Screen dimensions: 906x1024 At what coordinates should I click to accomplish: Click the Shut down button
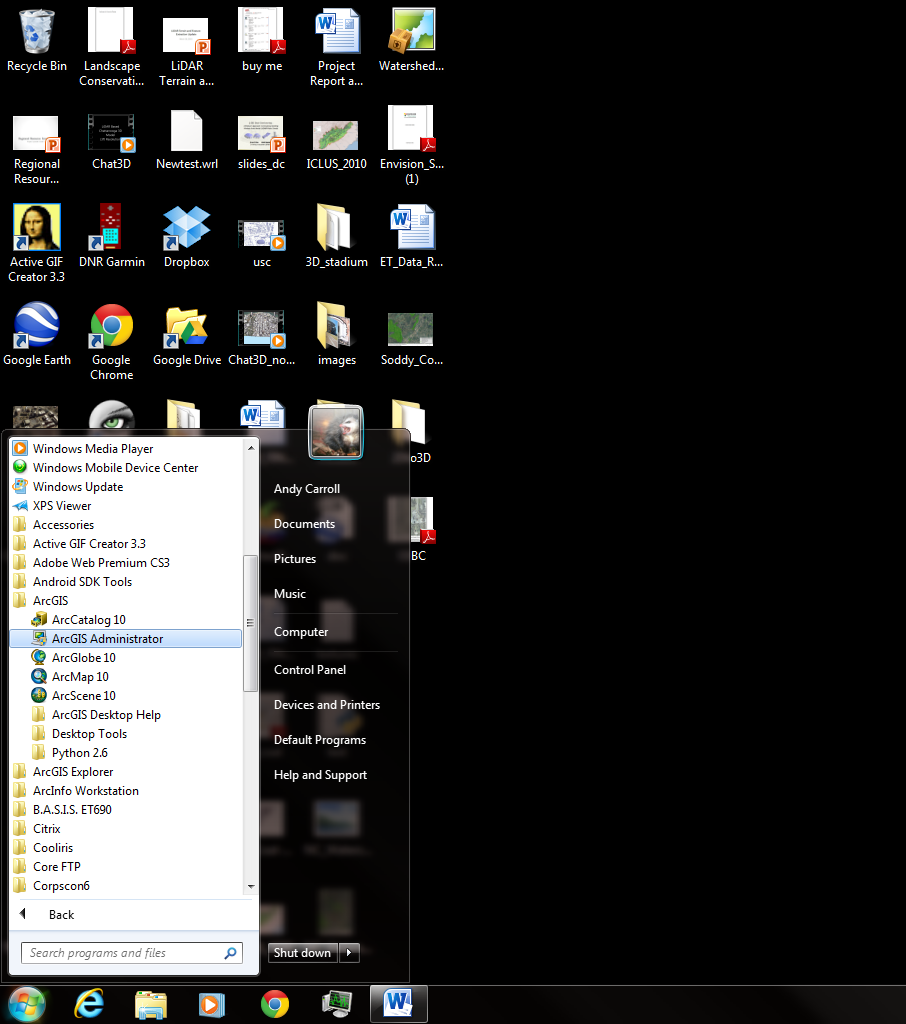[303, 953]
